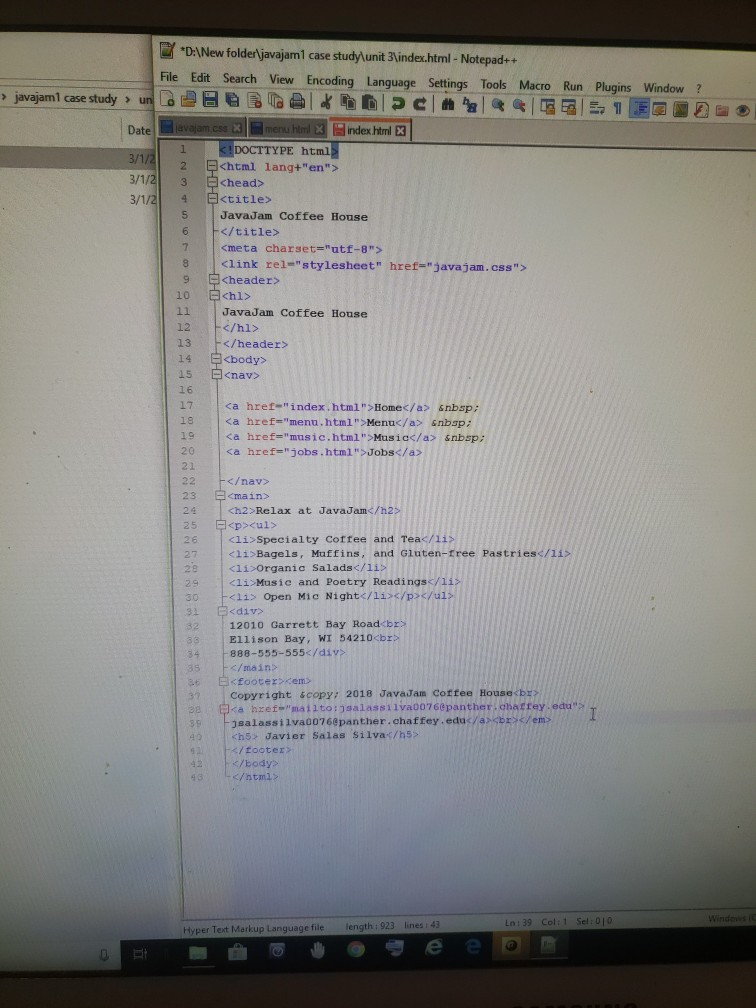This screenshot has height=1008, width=756.
Task: Open Find with binoculars icon
Action: [448, 104]
